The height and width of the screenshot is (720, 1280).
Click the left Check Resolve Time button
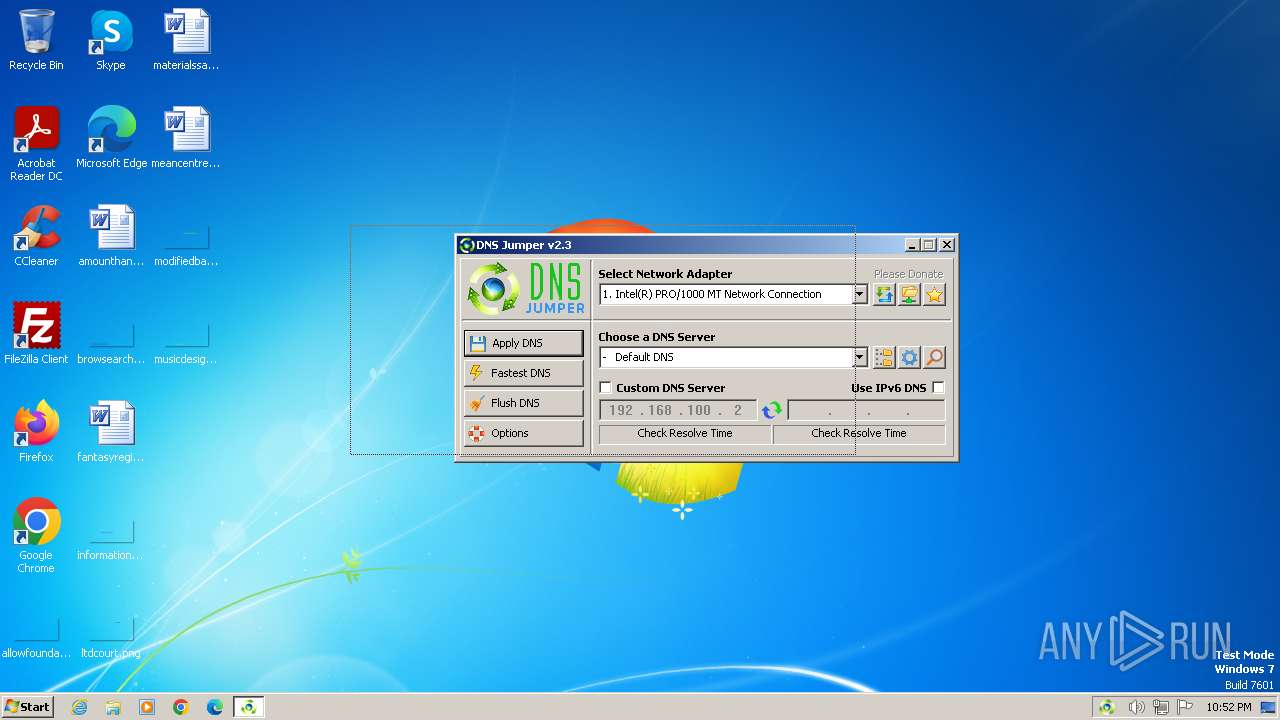(x=685, y=434)
